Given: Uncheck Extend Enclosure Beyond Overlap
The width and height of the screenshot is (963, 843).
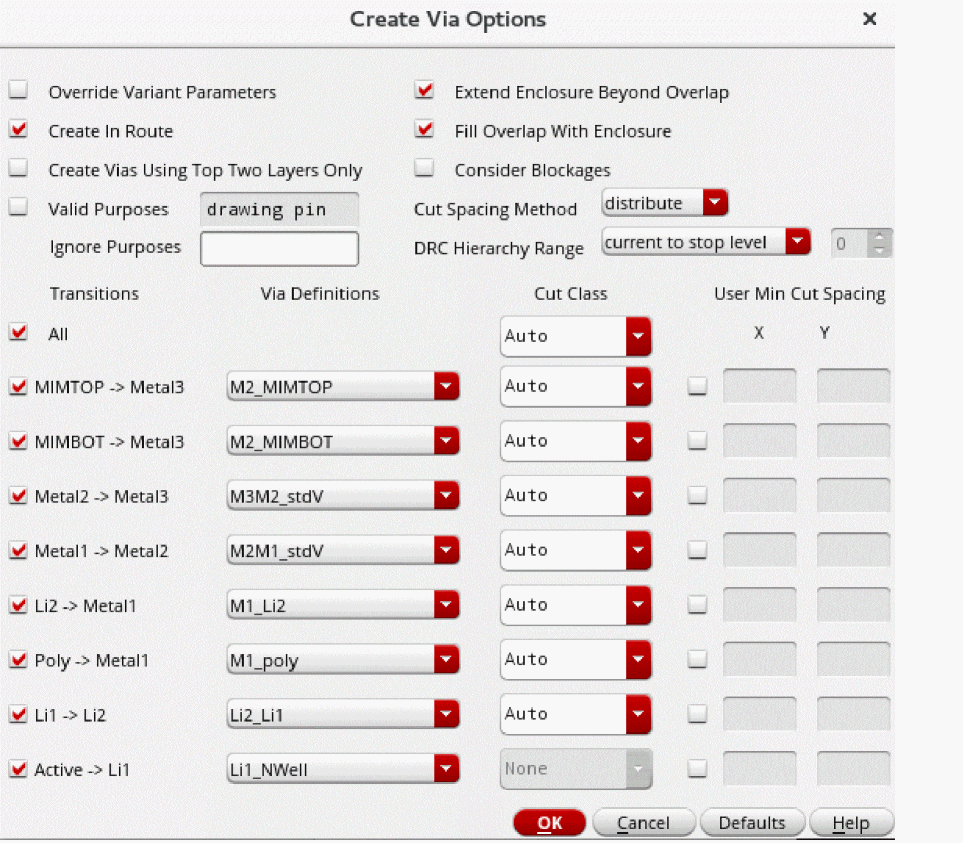Looking at the screenshot, I should (x=424, y=90).
